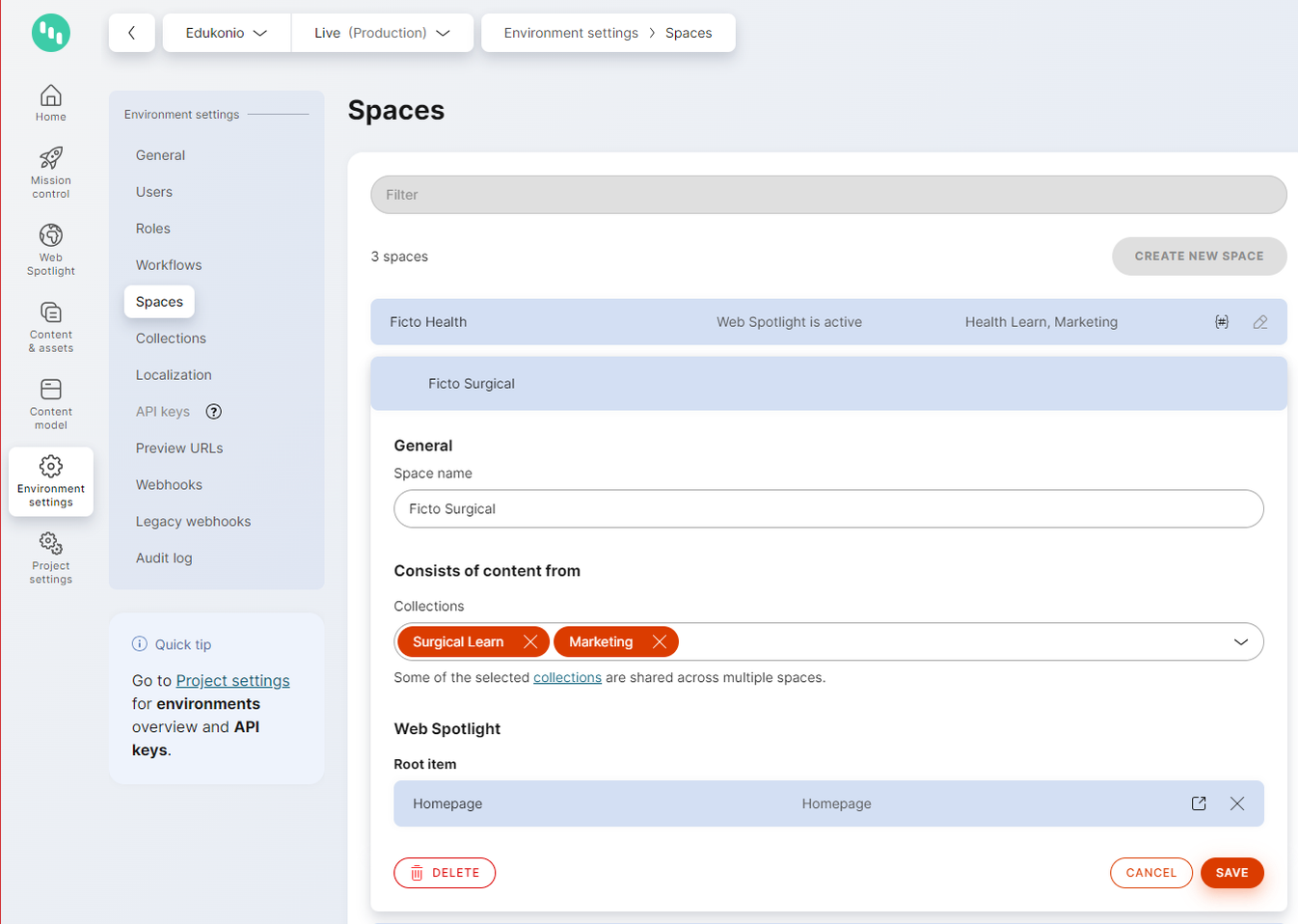The height and width of the screenshot is (924, 1298).
Task: Remove the Homepage root item
Action: [1237, 802]
